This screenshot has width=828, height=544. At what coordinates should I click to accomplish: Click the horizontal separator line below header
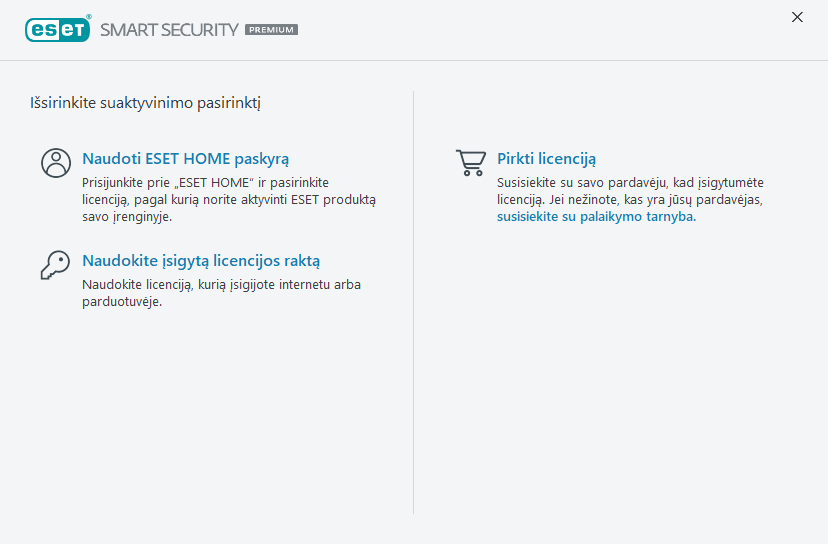(414, 60)
